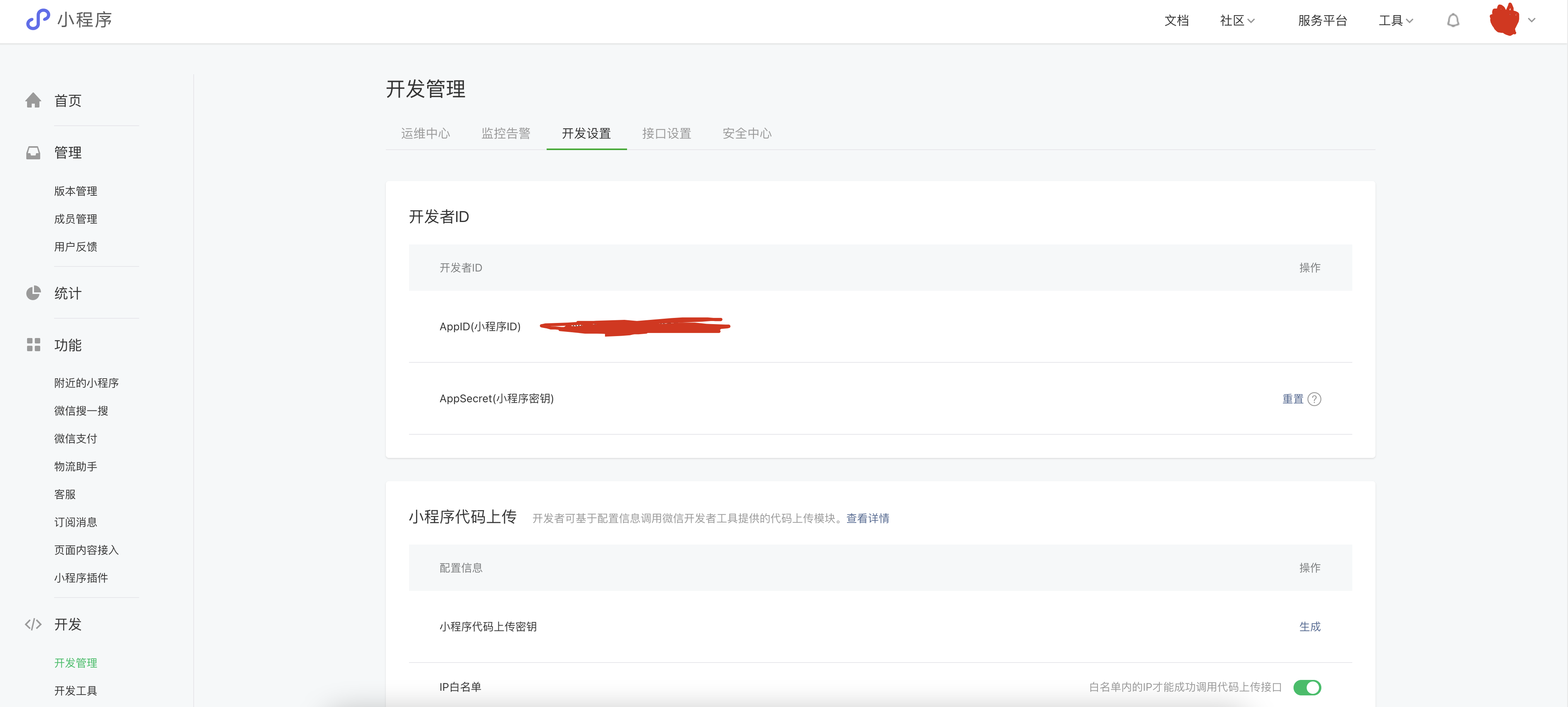Viewport: 1568px width, 707px height.
Task: Expand the 社区 dropdown menu
Action: coord(1237,21)
